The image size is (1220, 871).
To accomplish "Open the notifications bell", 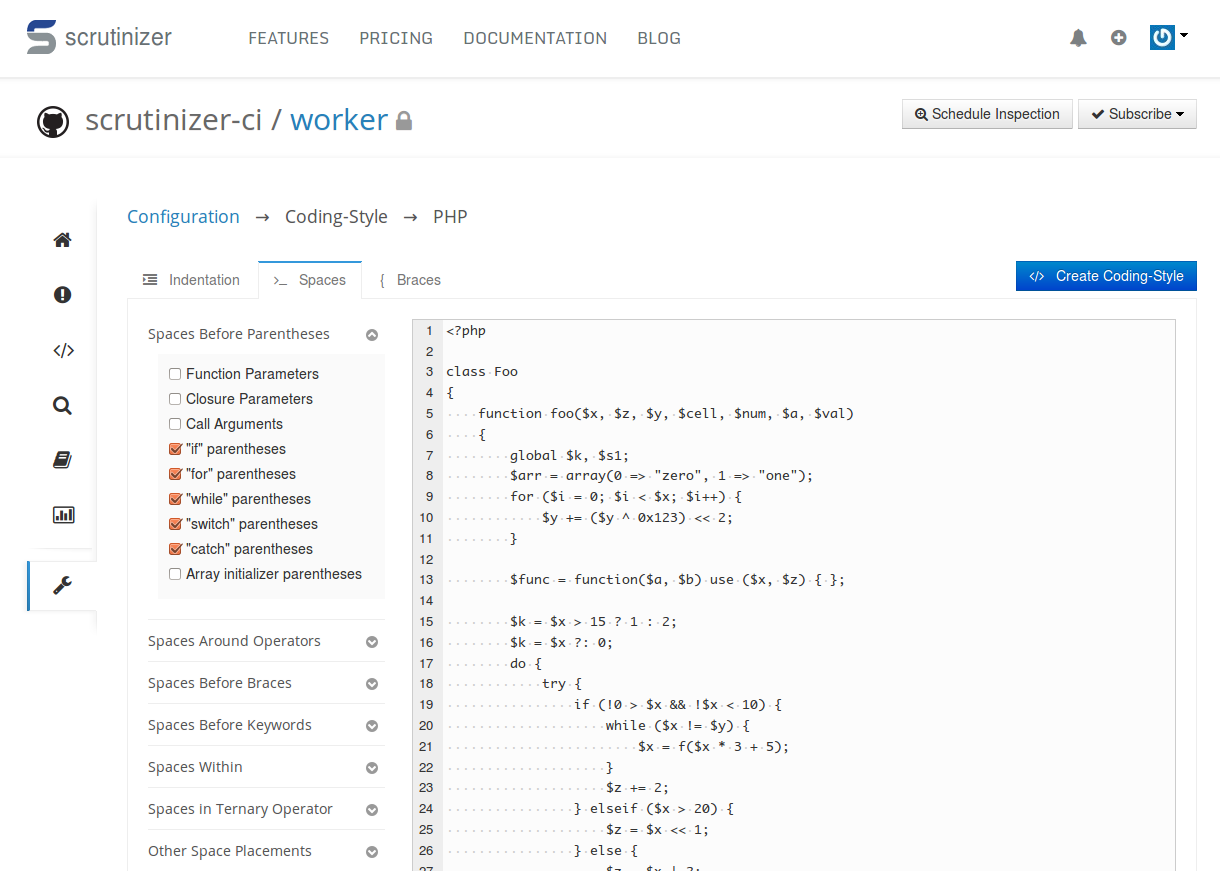I will (1078, 38).
